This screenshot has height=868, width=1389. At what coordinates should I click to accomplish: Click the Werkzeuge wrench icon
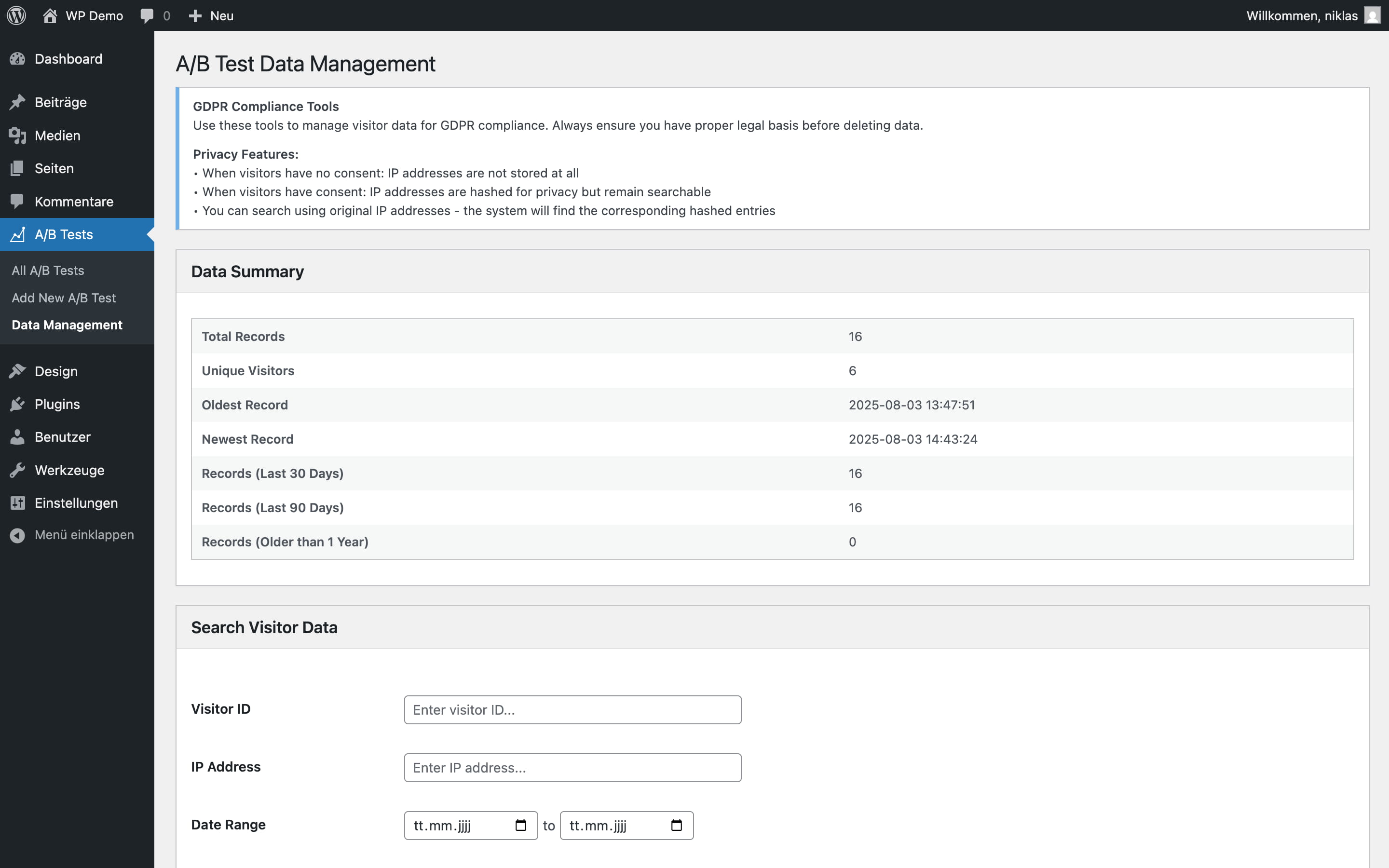click(17, 470)
